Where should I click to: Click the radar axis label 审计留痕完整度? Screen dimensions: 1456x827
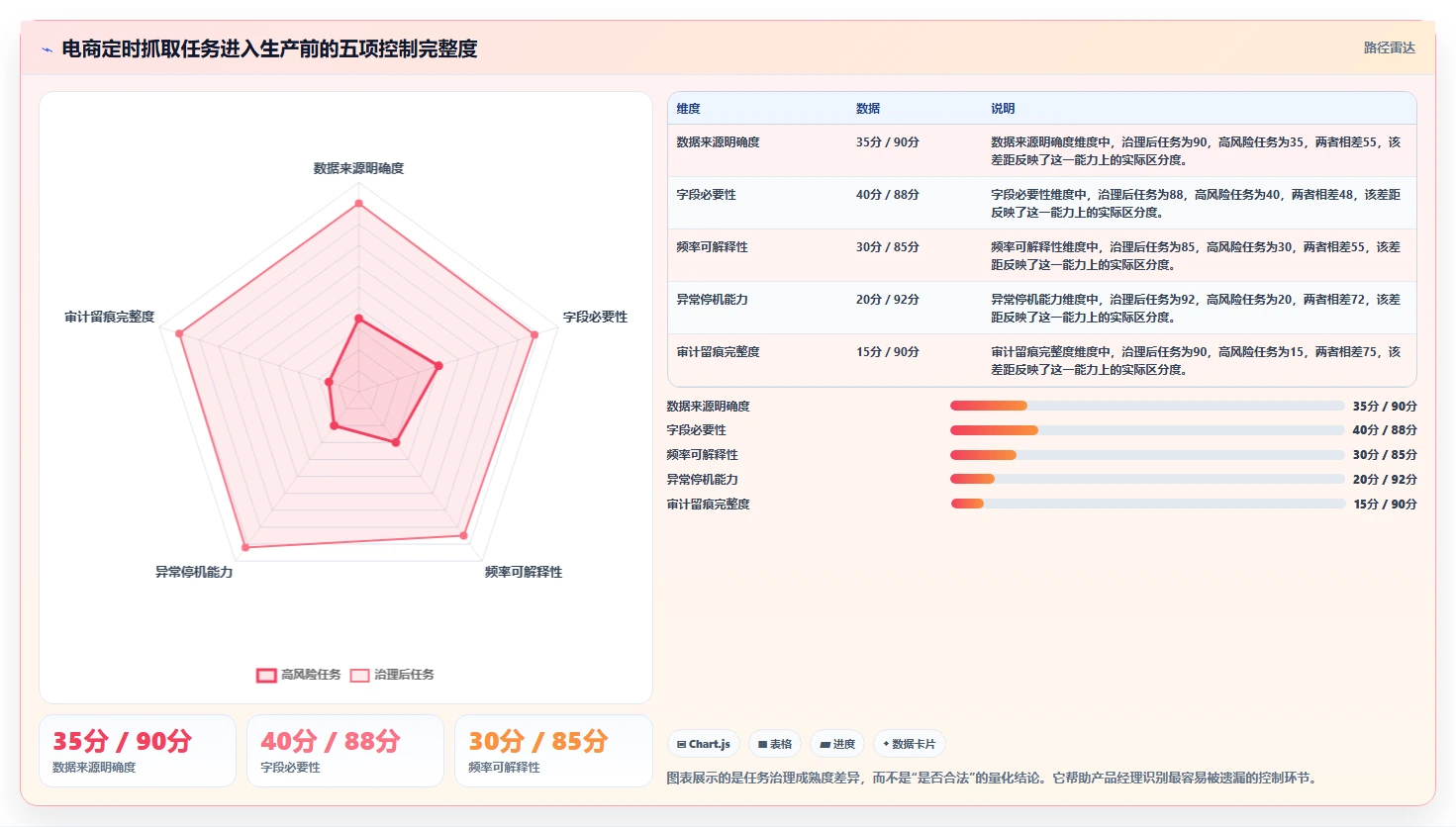tap(110, 317)
